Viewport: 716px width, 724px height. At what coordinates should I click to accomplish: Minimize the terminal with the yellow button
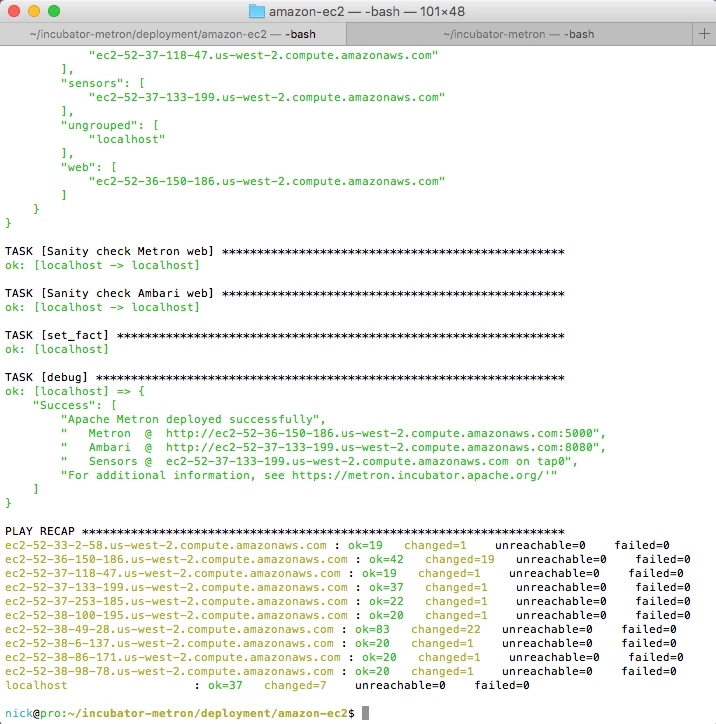tap(34, 11)
